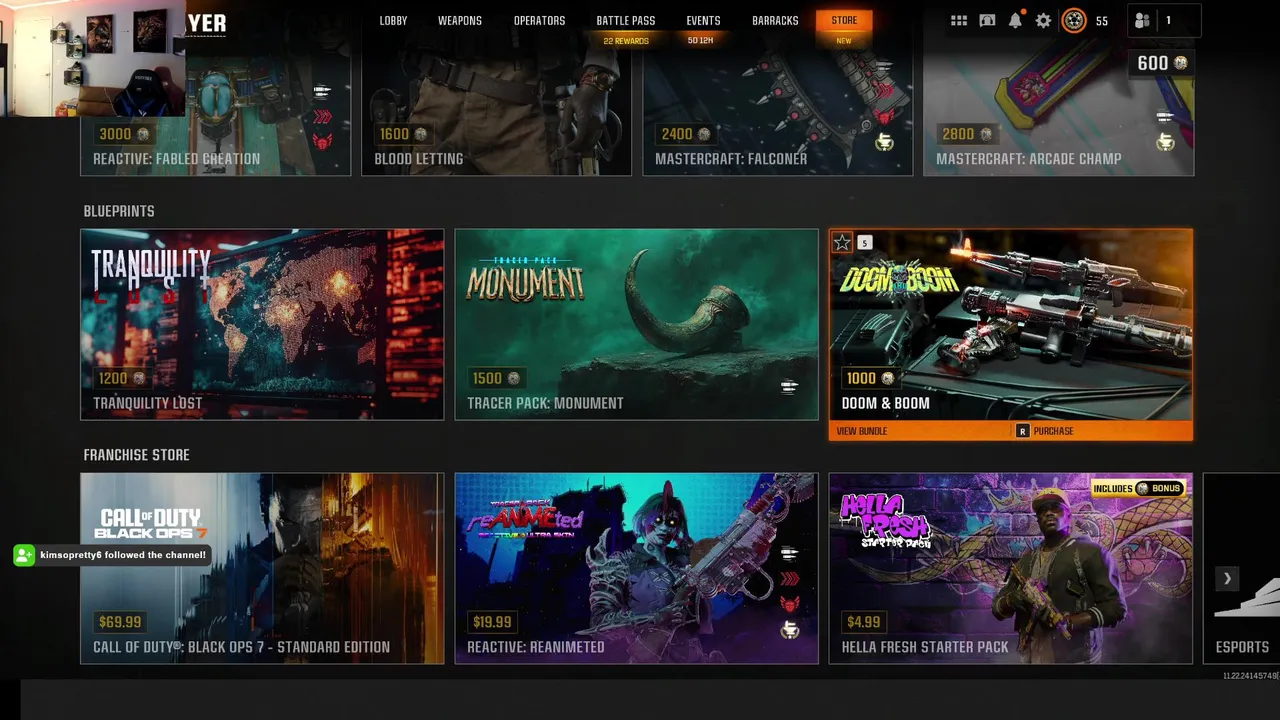Image resolution: width=1280 pixels, height=720 pixels.
Task: Switch to the Operators tab
Action: (x=539, y=21)
